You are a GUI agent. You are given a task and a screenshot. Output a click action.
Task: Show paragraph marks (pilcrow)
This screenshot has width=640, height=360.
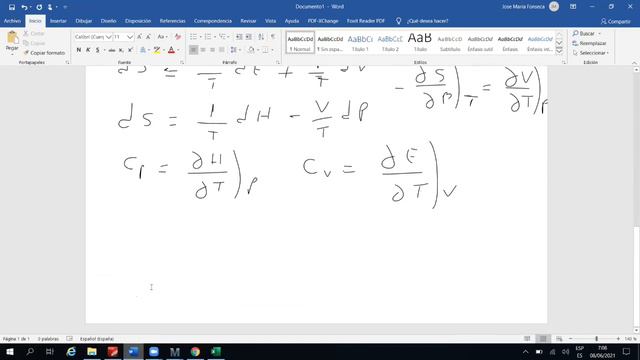(273, 37)
